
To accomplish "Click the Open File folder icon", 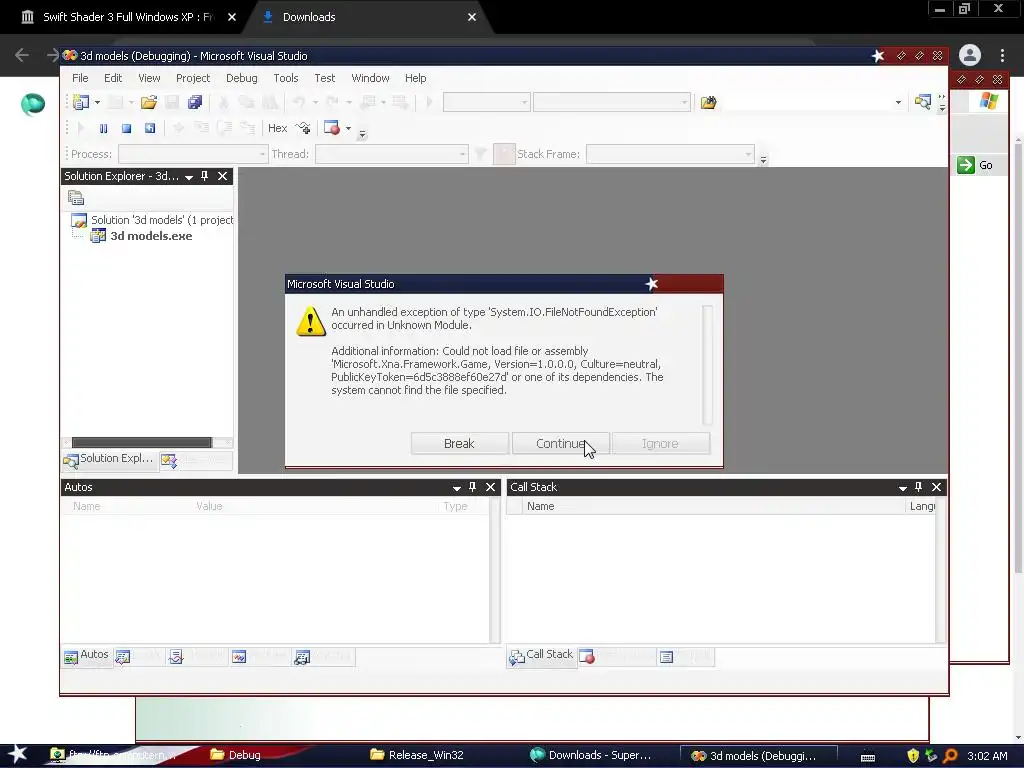I will 148,102.
